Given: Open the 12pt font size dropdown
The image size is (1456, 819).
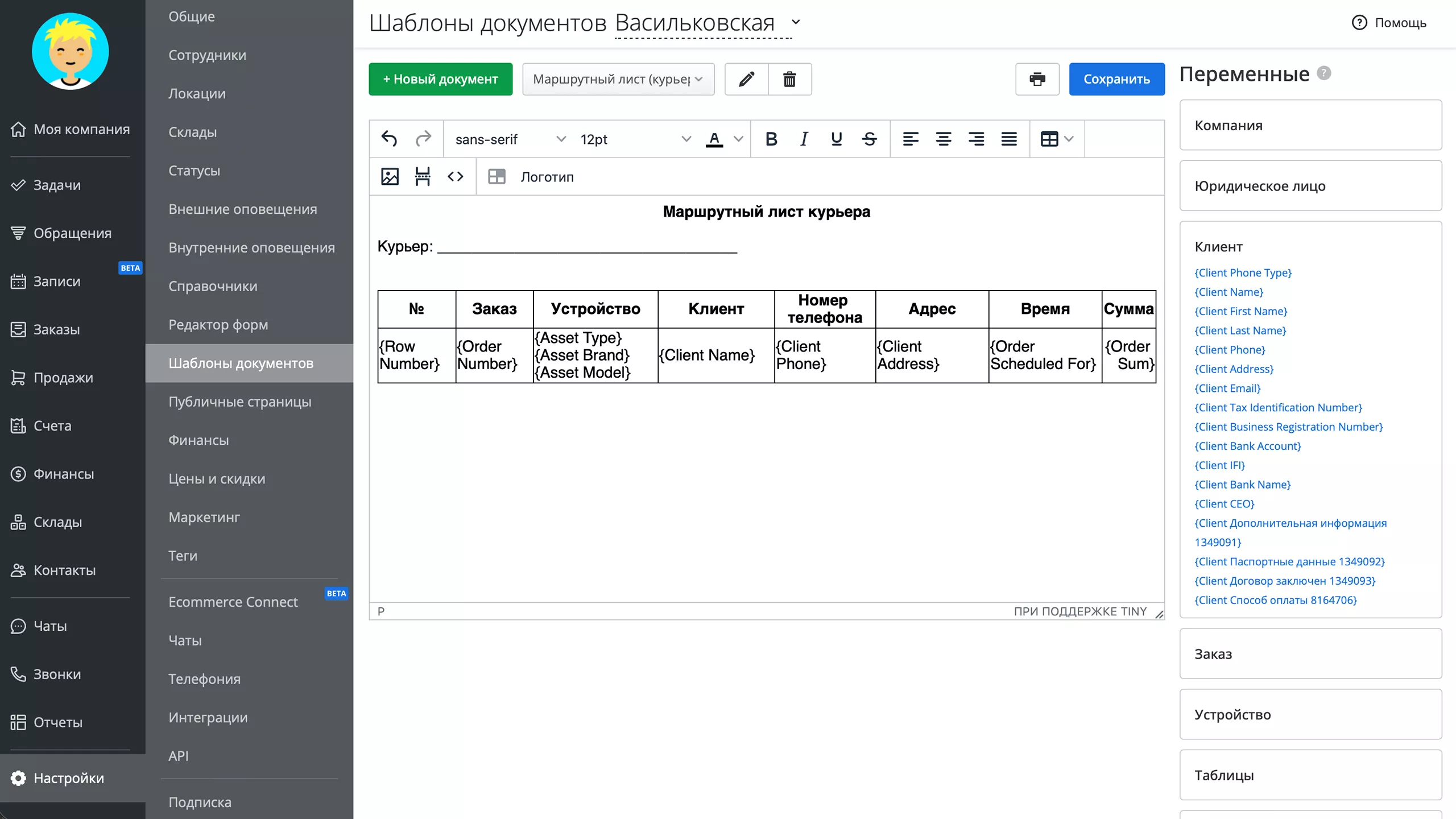Looking at the screenshot, I should [x=634, y=139].
